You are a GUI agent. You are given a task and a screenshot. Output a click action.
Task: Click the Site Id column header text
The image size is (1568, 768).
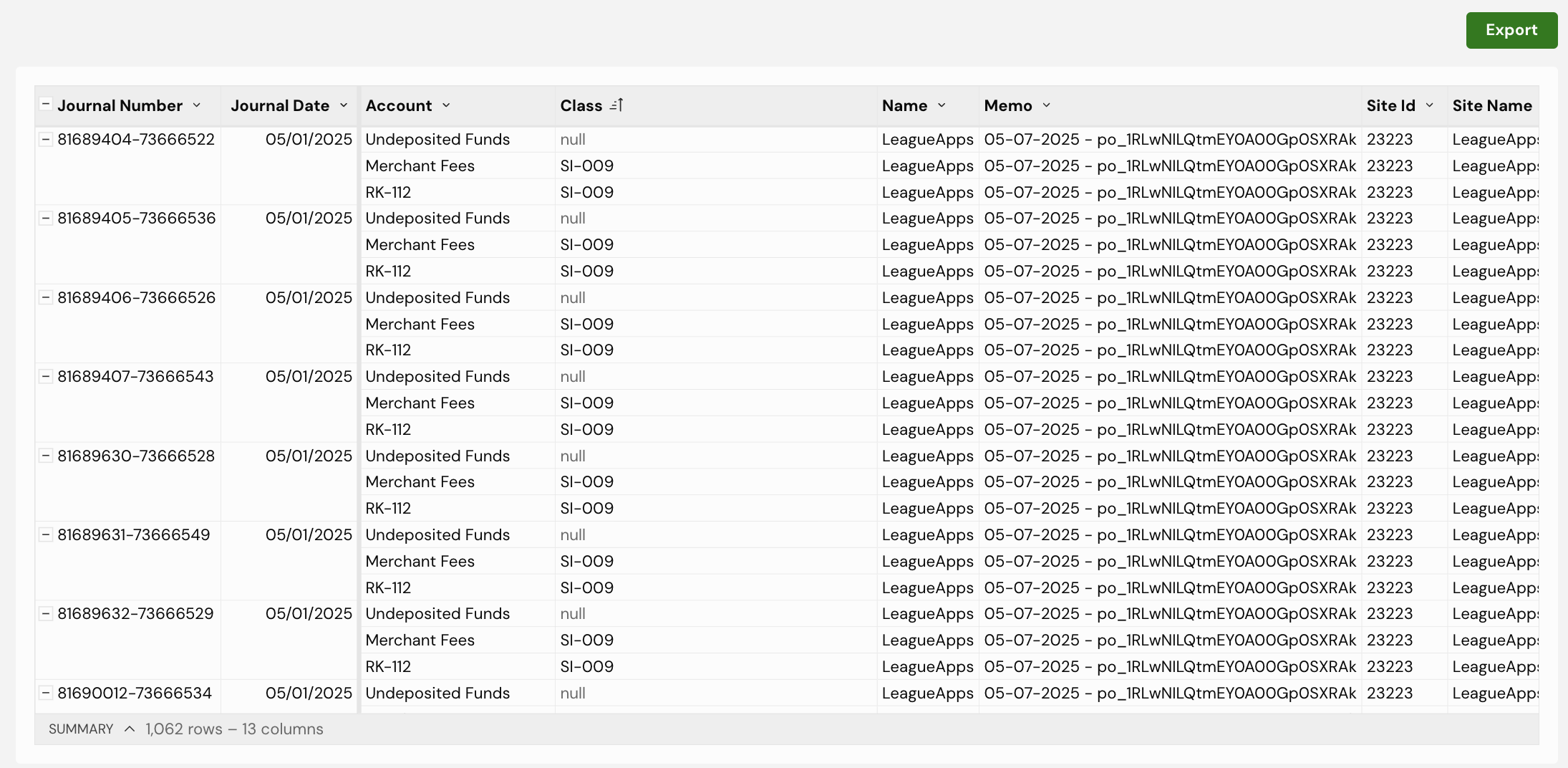(1390, 105)
